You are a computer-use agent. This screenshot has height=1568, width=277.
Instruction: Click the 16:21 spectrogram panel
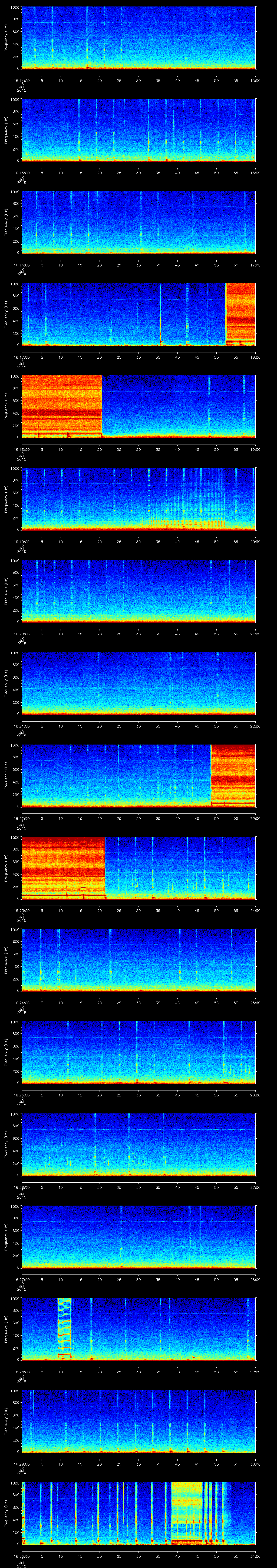138,683
